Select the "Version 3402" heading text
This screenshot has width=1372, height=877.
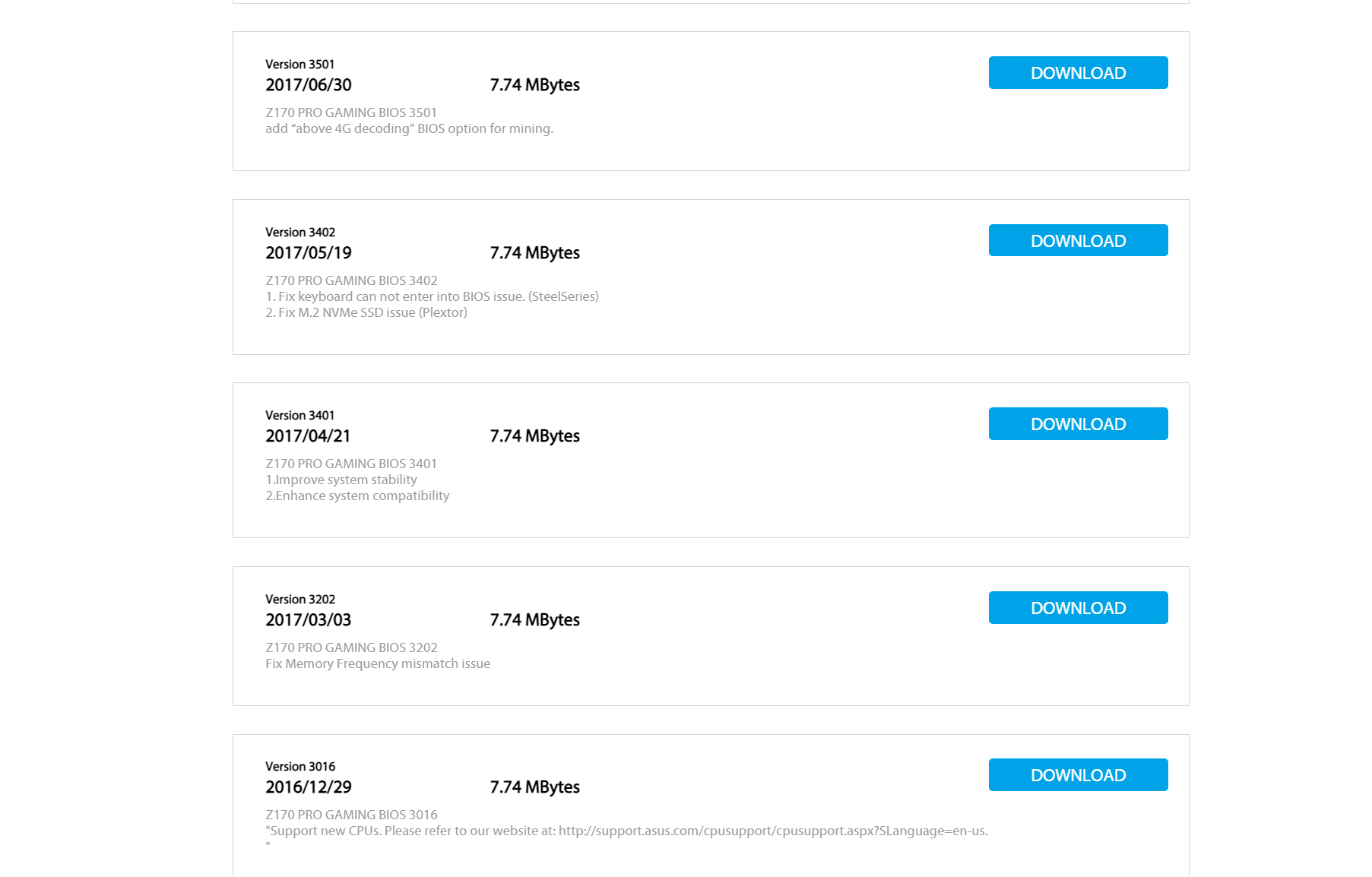click(x=299, y=233)
